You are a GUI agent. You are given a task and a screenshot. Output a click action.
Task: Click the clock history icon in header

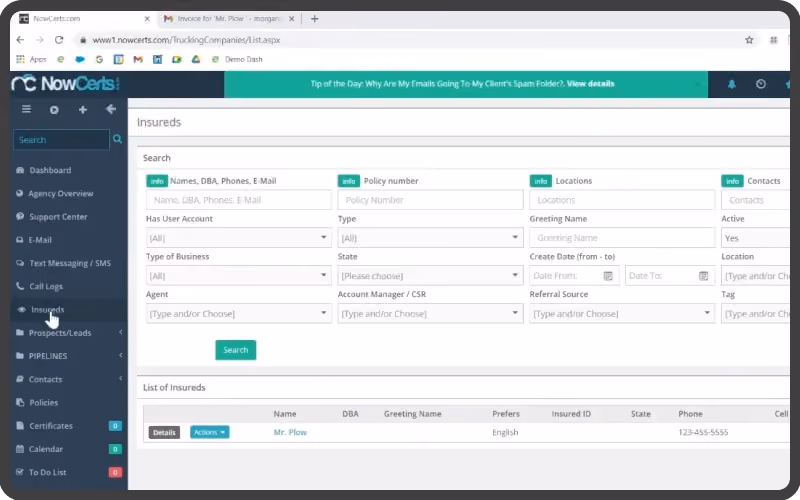[x=761, y=84]
